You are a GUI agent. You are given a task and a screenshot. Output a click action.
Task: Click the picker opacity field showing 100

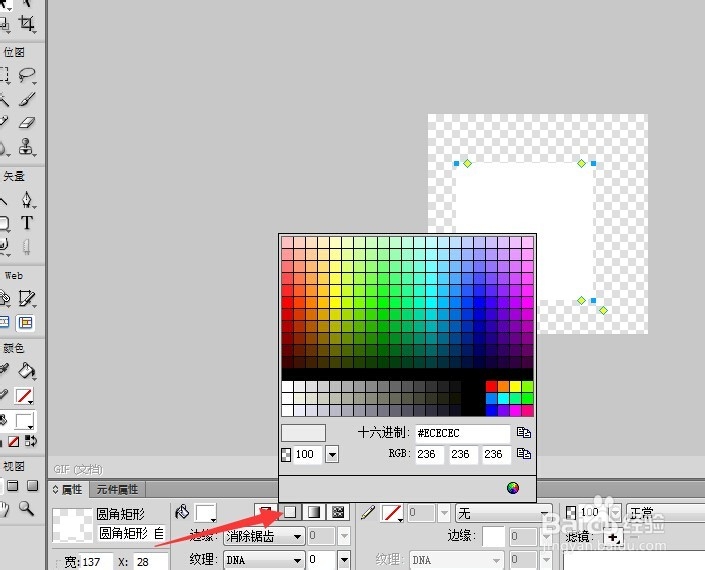click(307, 454)
